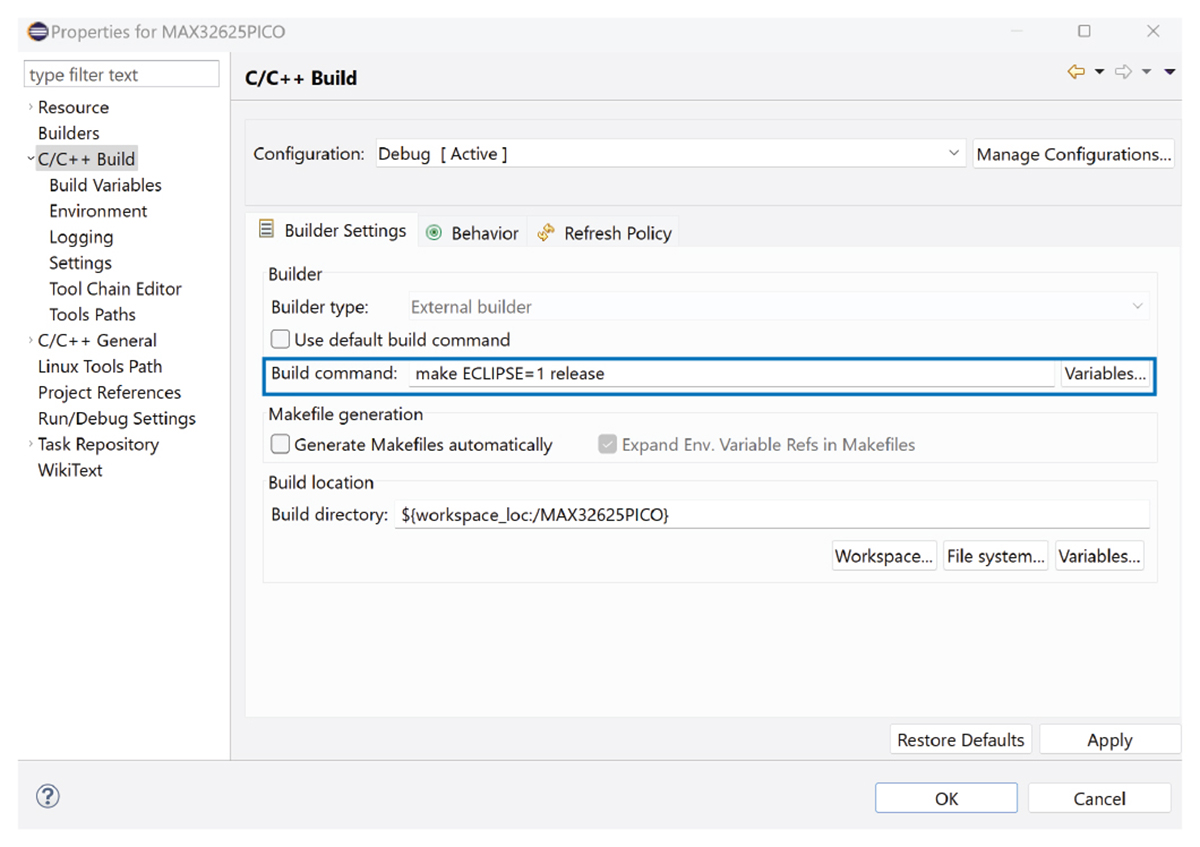The image size is (1200, 847).
Task: Expand the C/C++ General node
Action: (31, 341)
